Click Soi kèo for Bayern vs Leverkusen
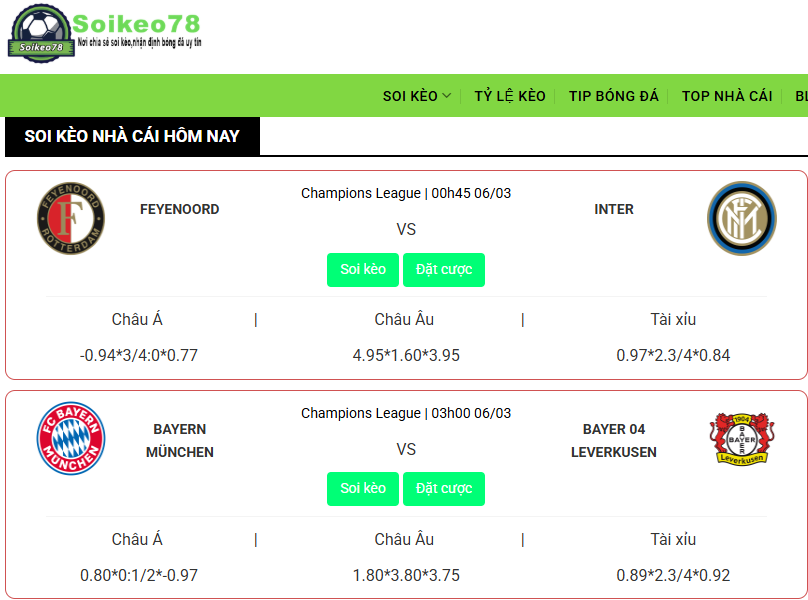The image size is (808, 600). [363, 489]
